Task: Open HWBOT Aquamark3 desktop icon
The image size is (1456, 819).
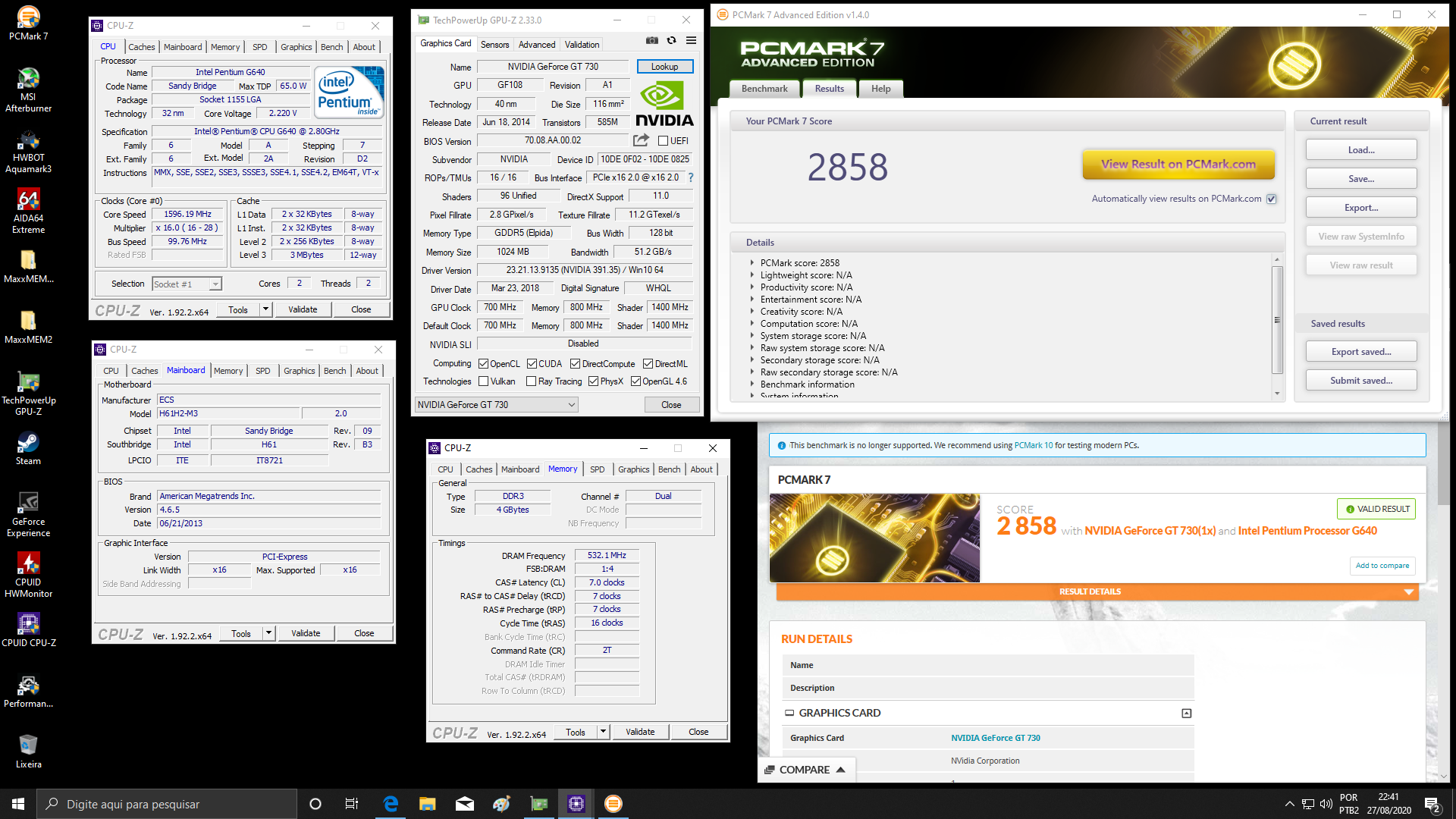Action: [28, 150]
